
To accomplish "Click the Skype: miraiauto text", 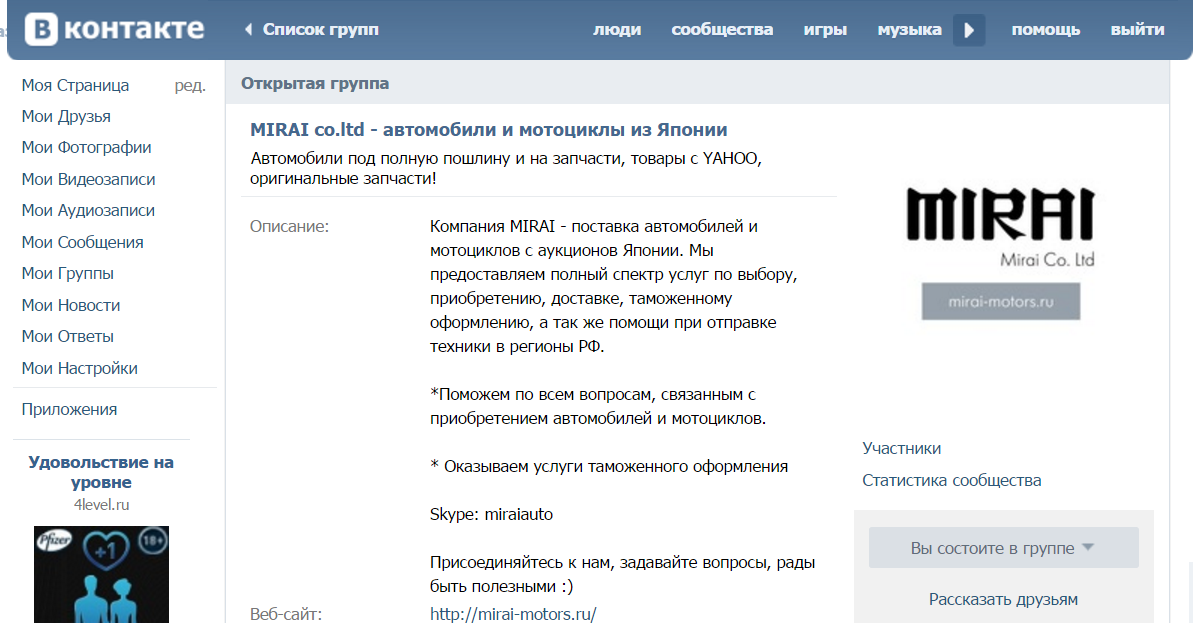I will coord(492,514).
